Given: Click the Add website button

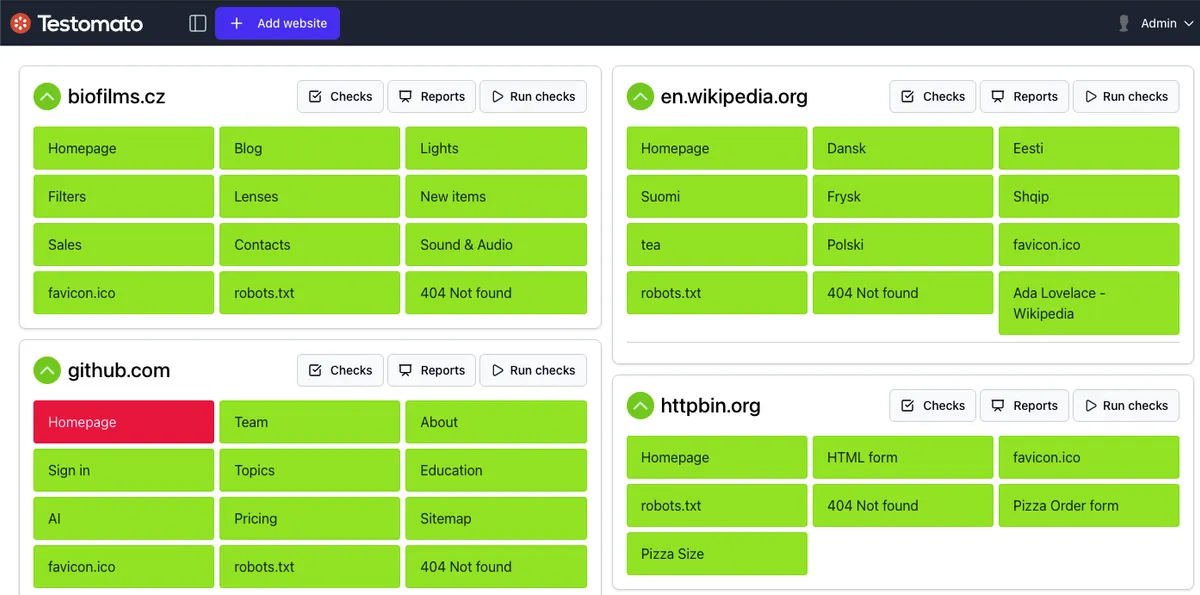Looking at the screenshot, I should click(277, 23).
